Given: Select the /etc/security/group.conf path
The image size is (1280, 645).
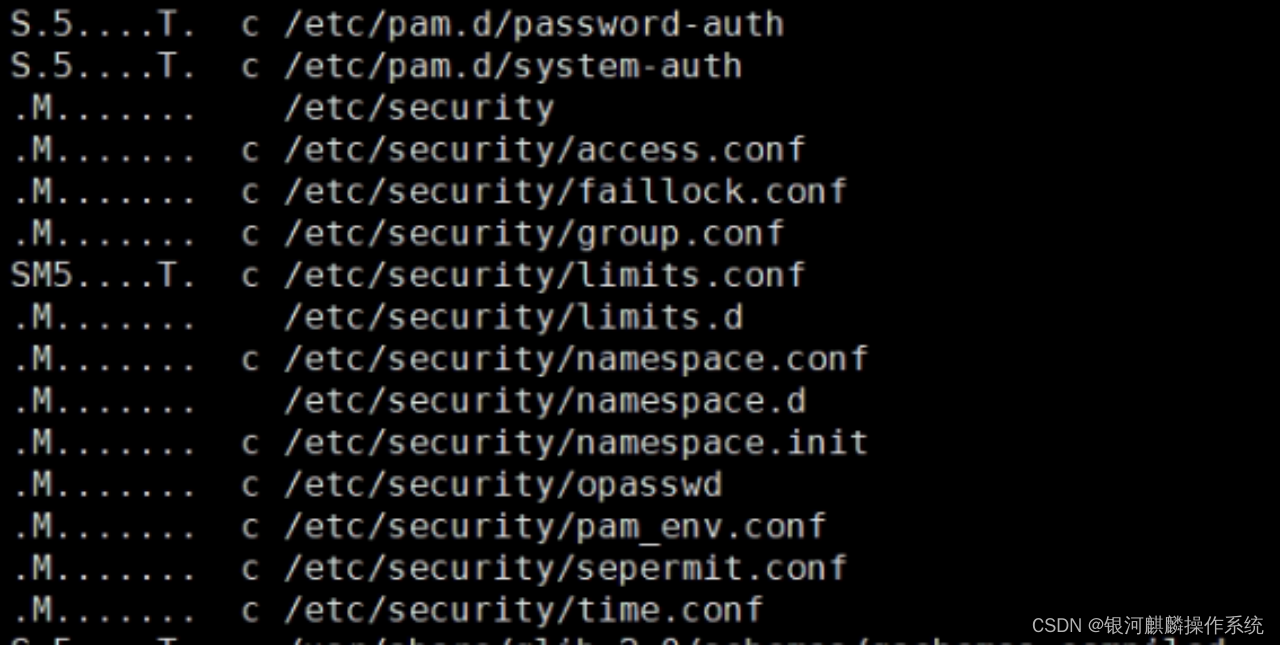Looking at the screenshot, I should click(x=533, y=233).
